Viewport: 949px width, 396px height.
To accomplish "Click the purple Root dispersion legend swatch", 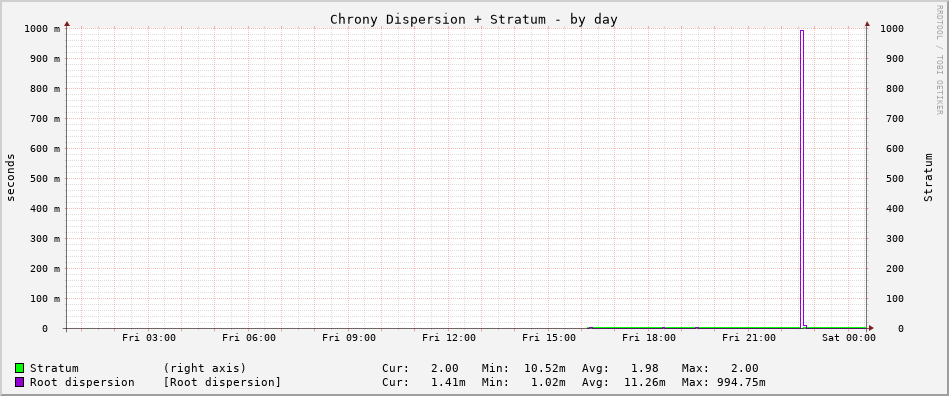I will click(x=20, y=382).
